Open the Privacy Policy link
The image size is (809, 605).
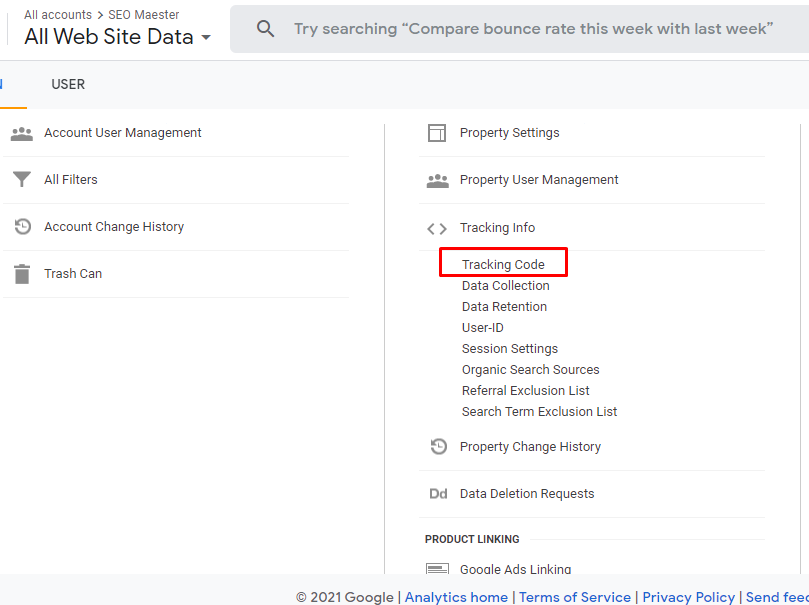[688, 597]
